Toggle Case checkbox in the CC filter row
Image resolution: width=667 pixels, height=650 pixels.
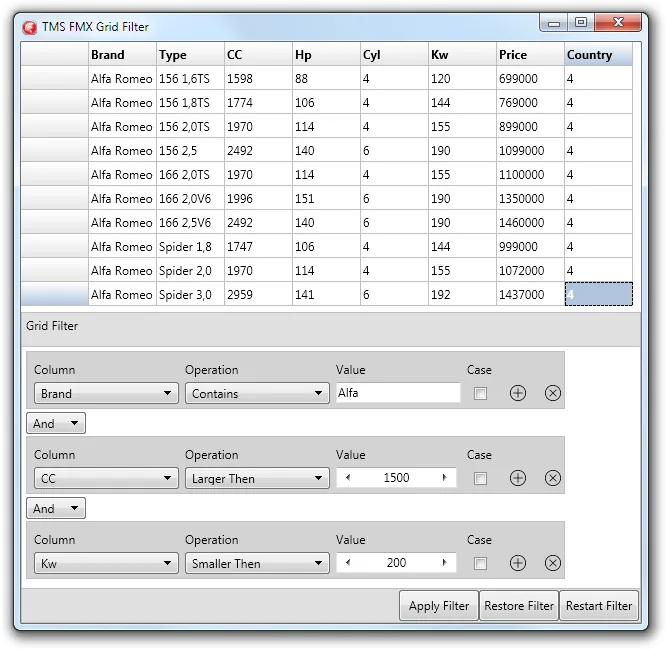click(x=480, y=478)
